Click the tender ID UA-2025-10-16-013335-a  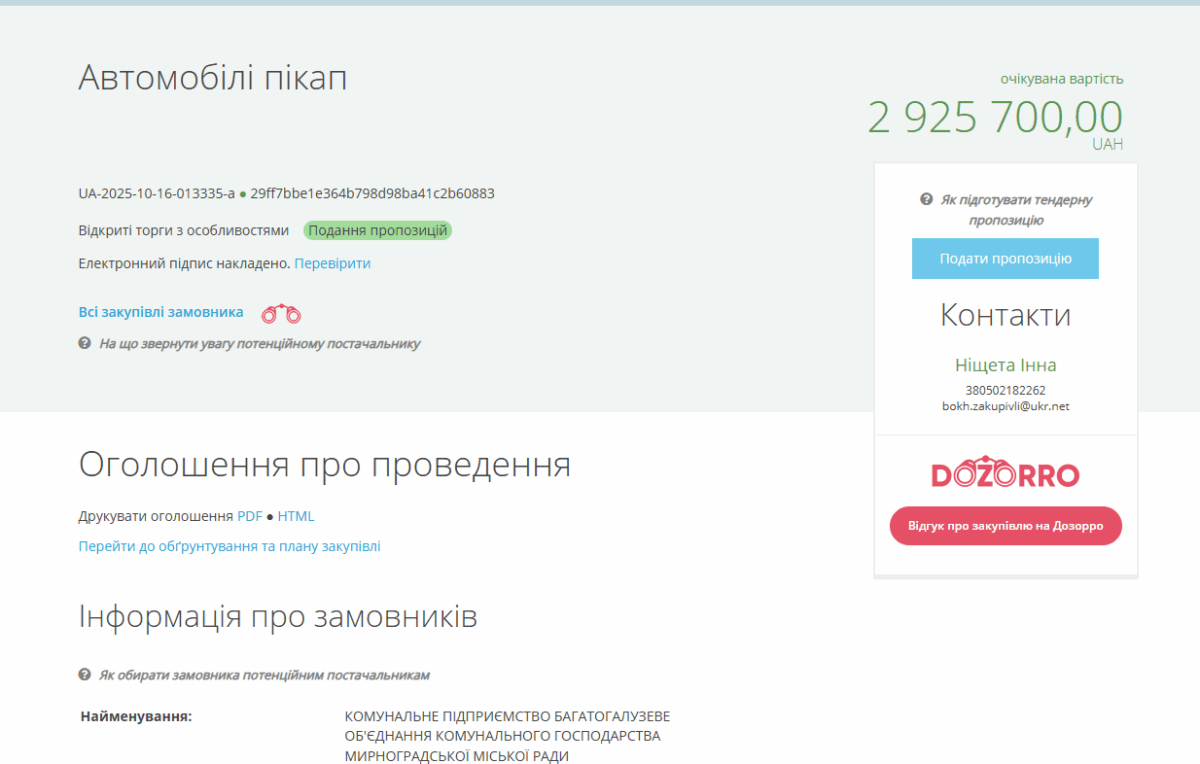[157, 193]
